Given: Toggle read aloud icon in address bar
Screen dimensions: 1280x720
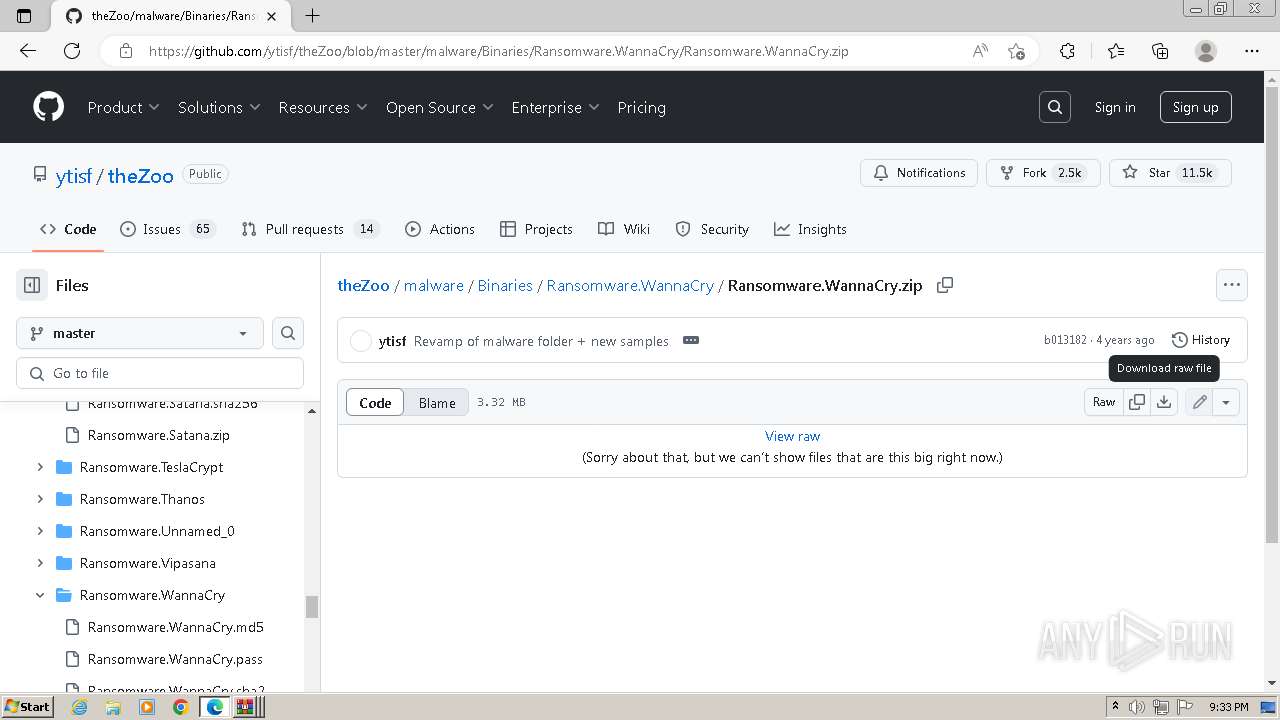Looking at the screenshot, I should tap(980, 51).
